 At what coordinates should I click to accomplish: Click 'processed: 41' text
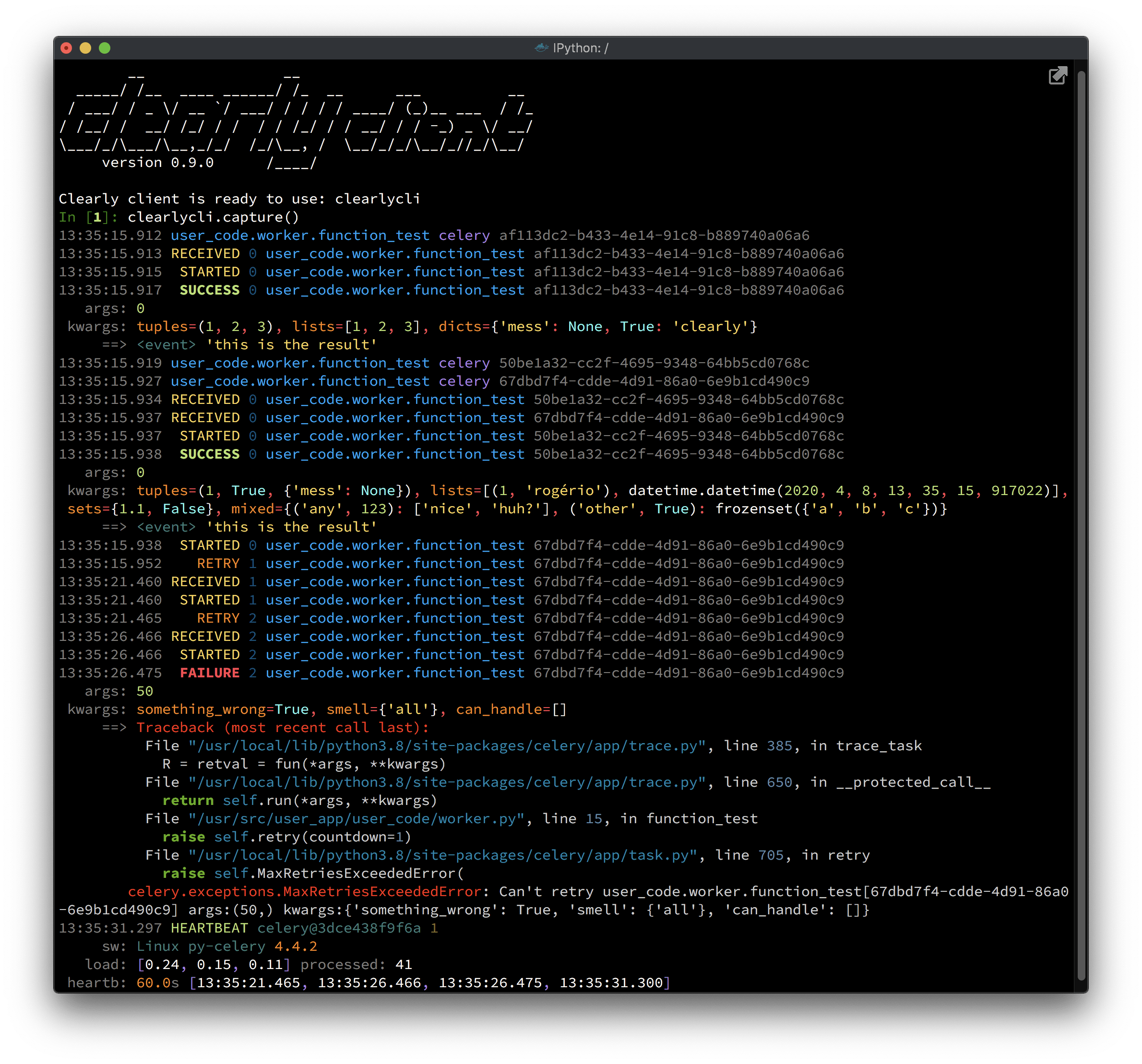point(356,965)
